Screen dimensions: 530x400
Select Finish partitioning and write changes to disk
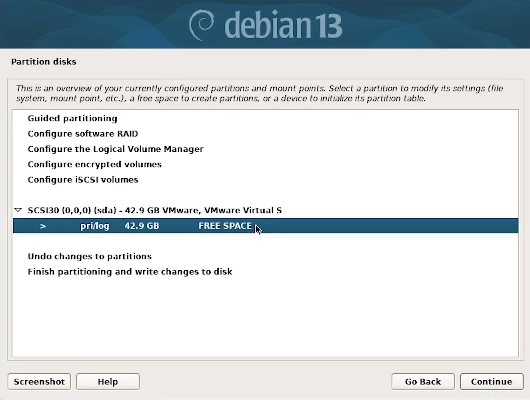coord(130,272)
